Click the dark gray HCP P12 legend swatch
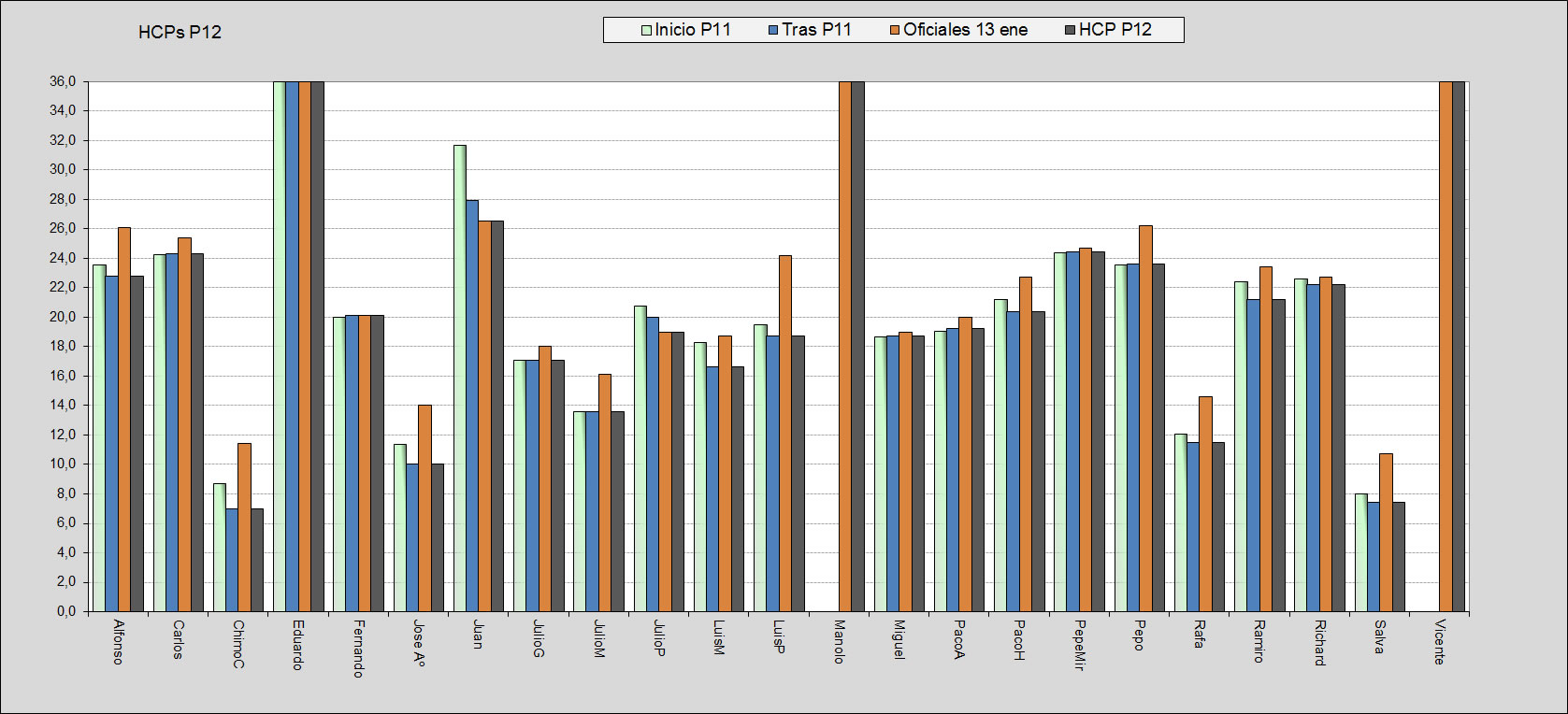 (1071, 30)
